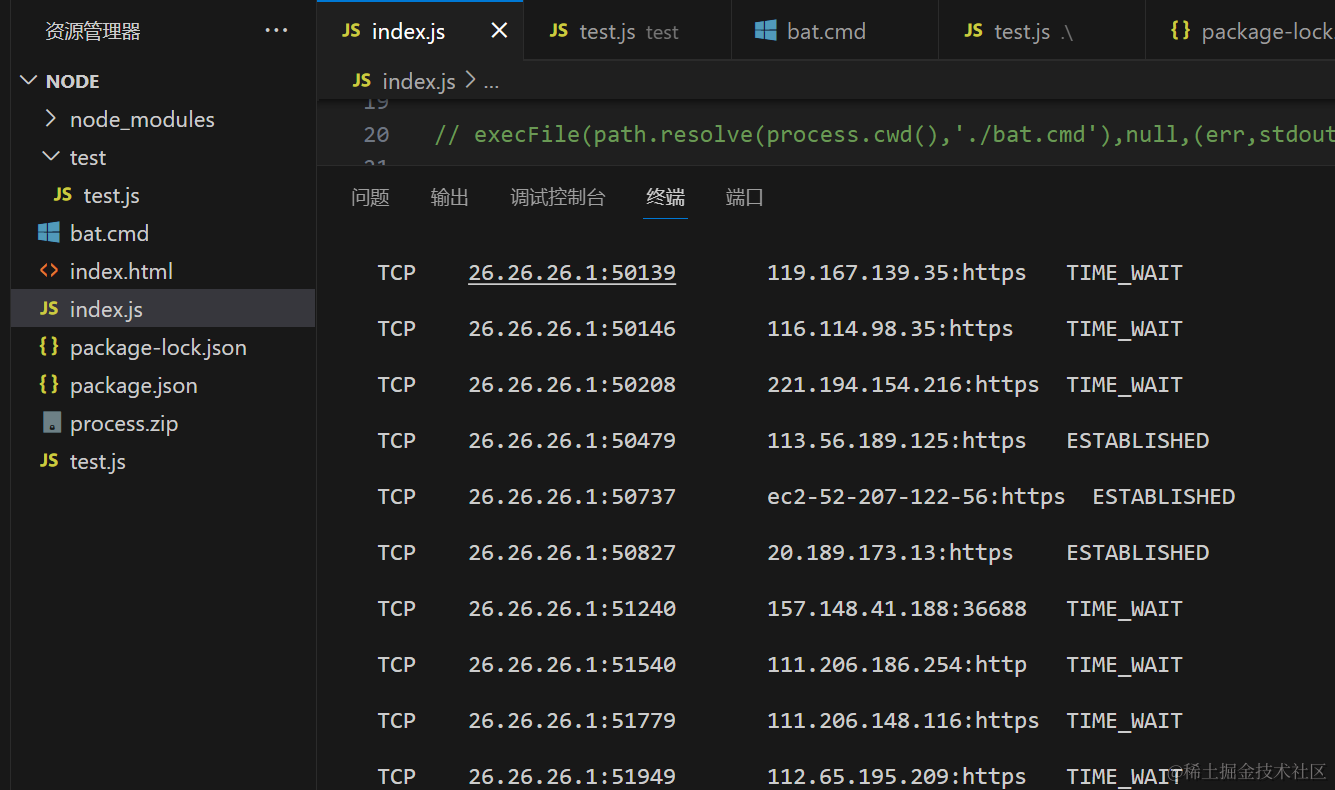The width and height of the screenshot is (1335, 790).
Task: Click 20.189.173.13:https in the terminal
Action: (x=890, y=553)
